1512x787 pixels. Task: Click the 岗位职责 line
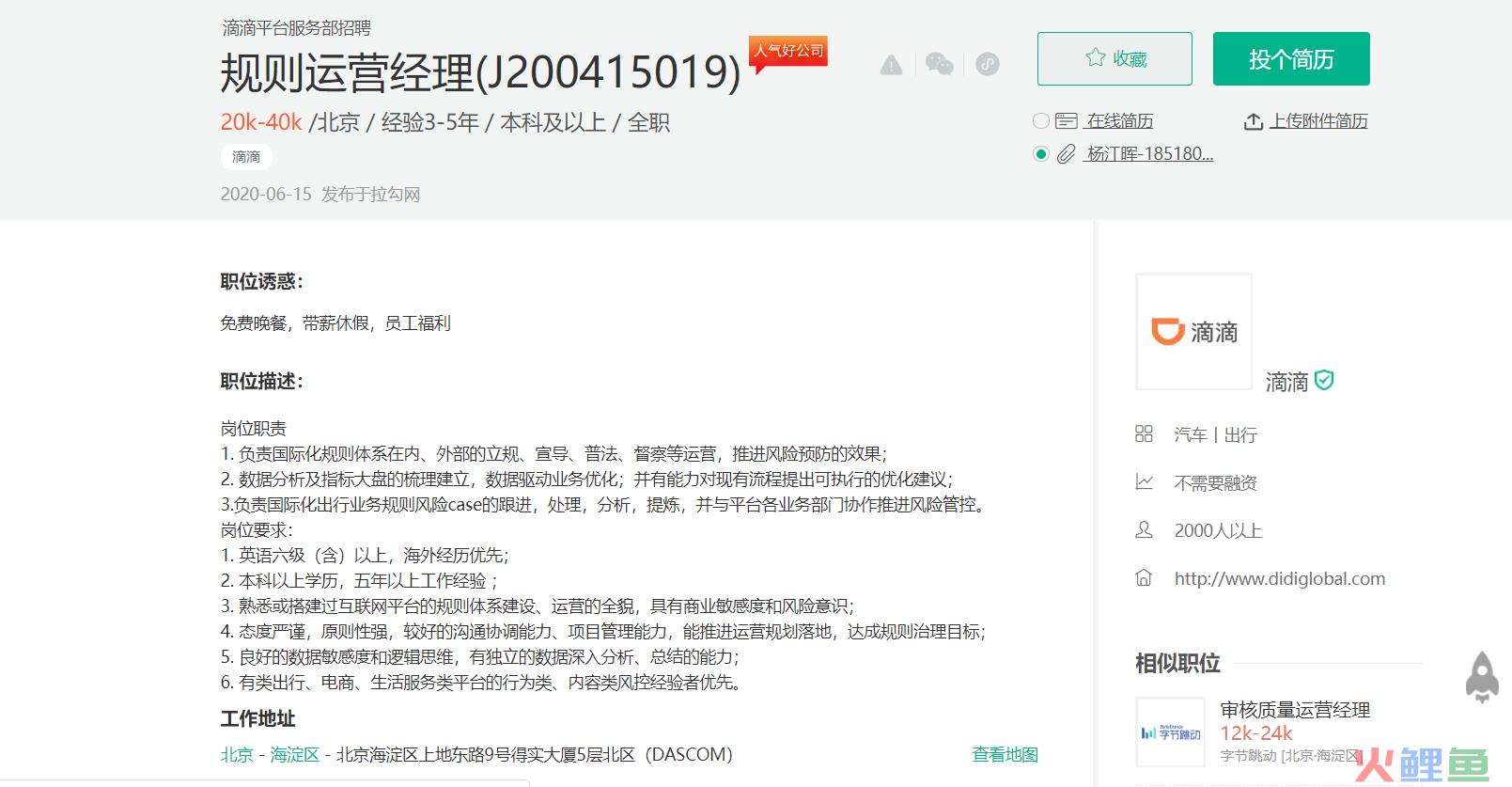[x=254, y=429]
